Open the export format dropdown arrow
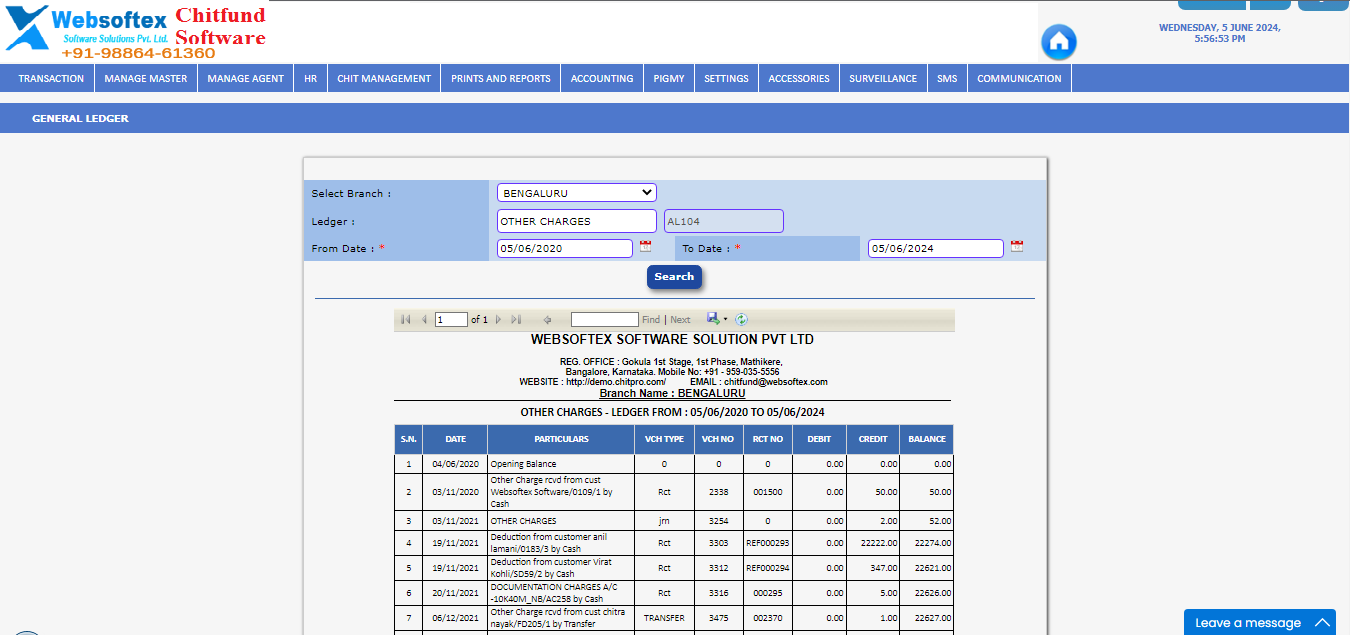The image size is (1350, 635). pyautogui.click(x=725, y=320)
